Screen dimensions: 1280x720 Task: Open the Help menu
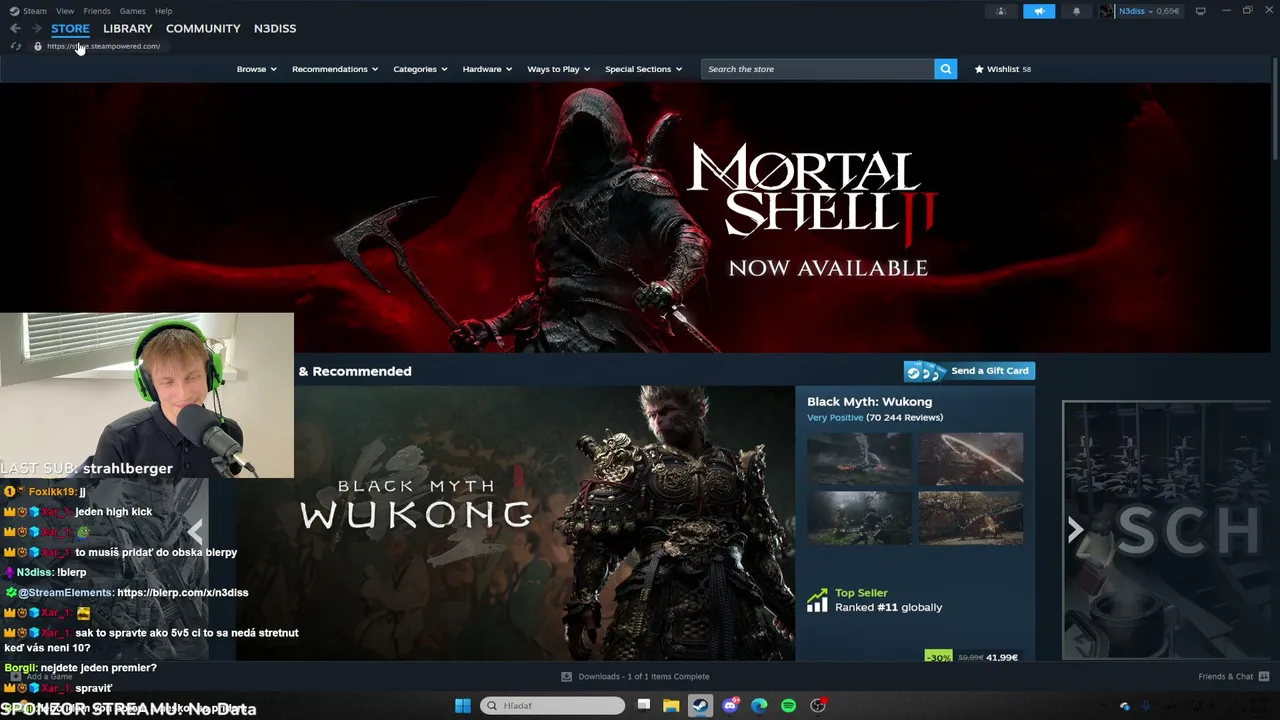click(x=163, y=11)
